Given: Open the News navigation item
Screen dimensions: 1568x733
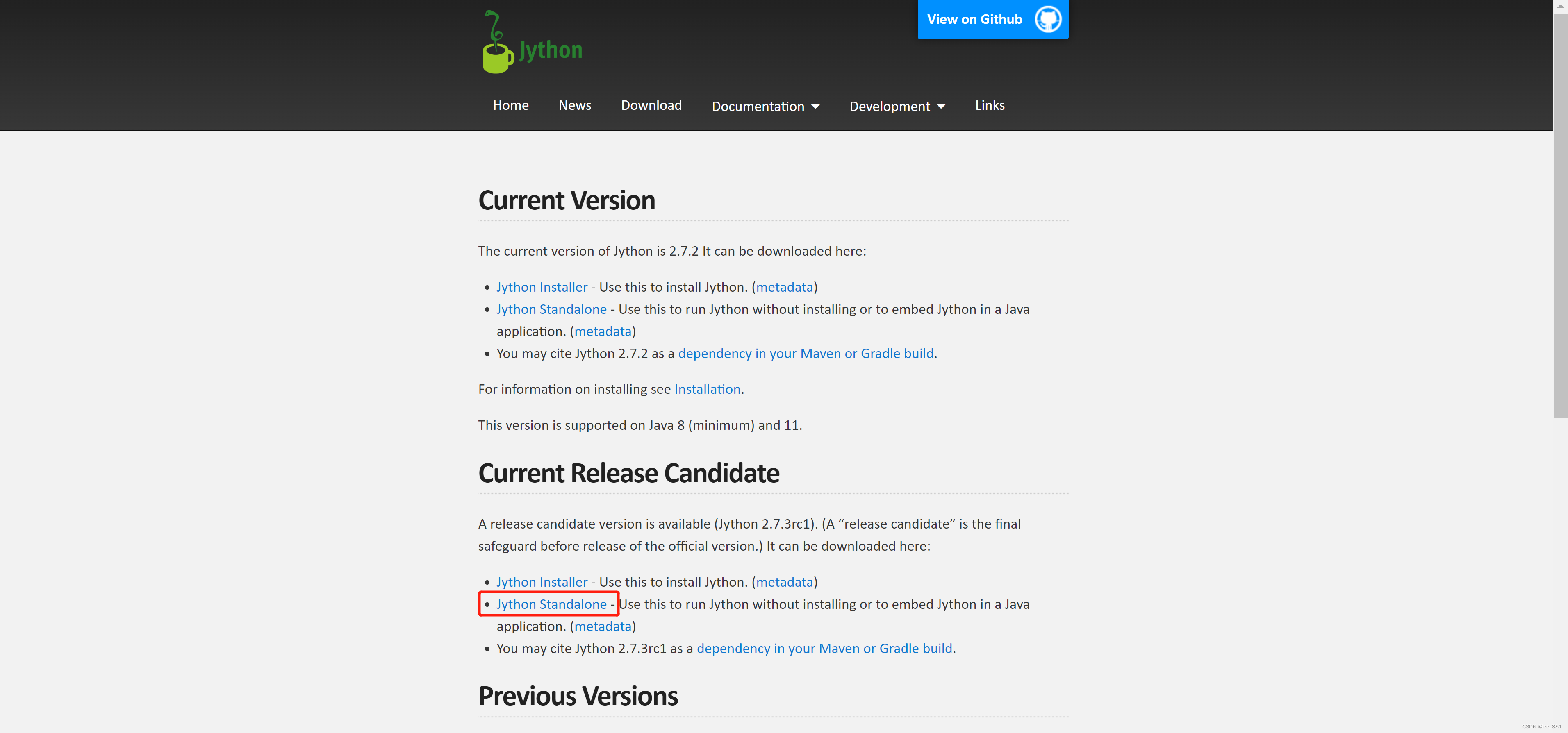Looking at the screenshot, I should (x=575, y=105).
